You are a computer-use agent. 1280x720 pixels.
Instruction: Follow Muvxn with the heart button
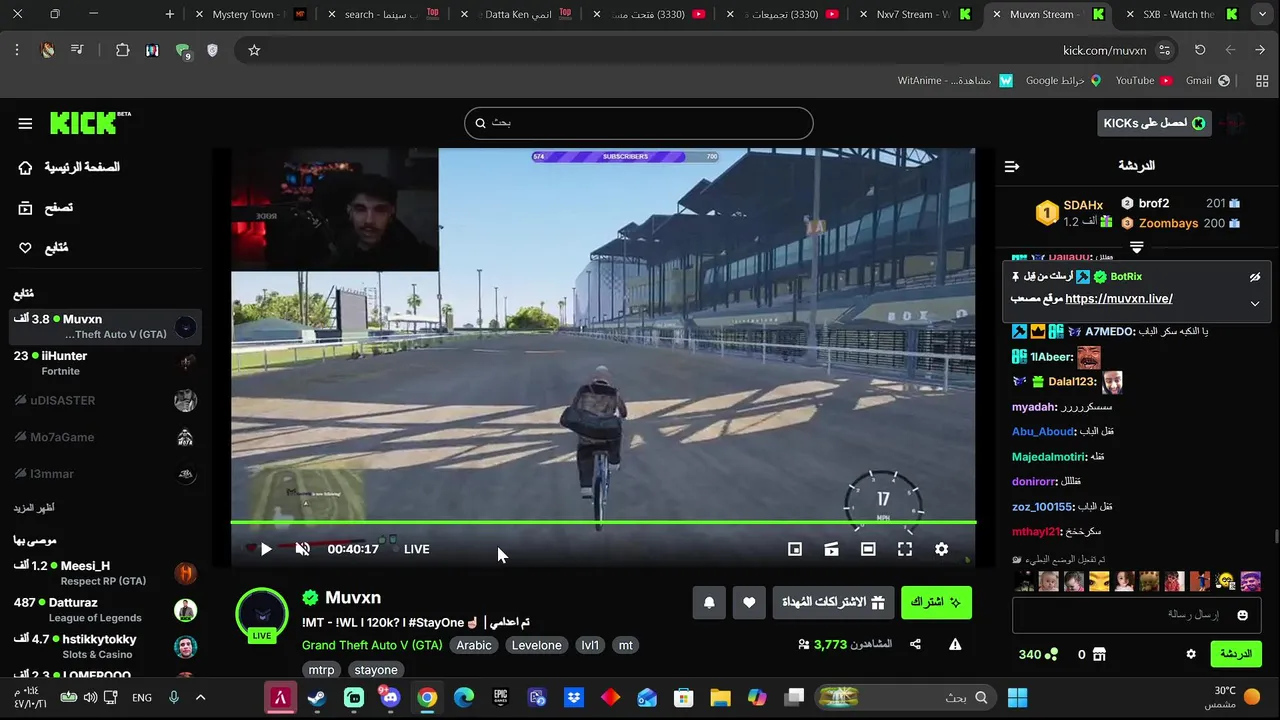(x=749, y=602)
